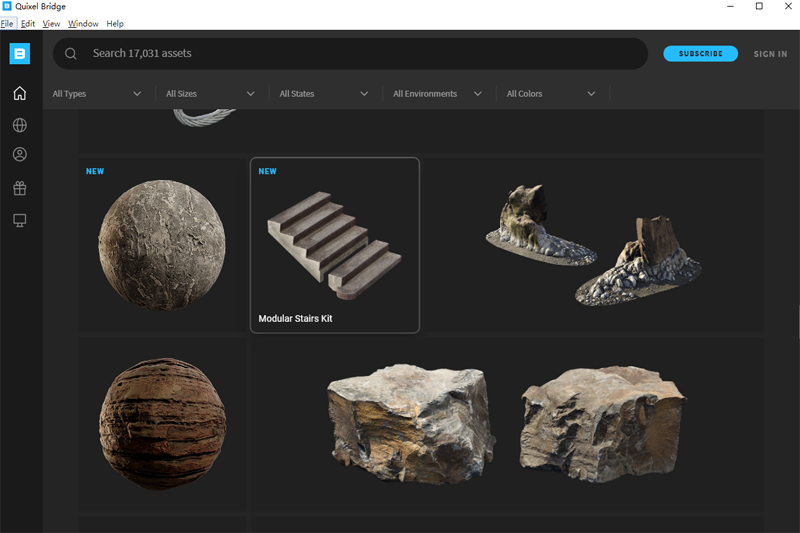Click the NEW badge on stairs kit

(x=267, y=171)
